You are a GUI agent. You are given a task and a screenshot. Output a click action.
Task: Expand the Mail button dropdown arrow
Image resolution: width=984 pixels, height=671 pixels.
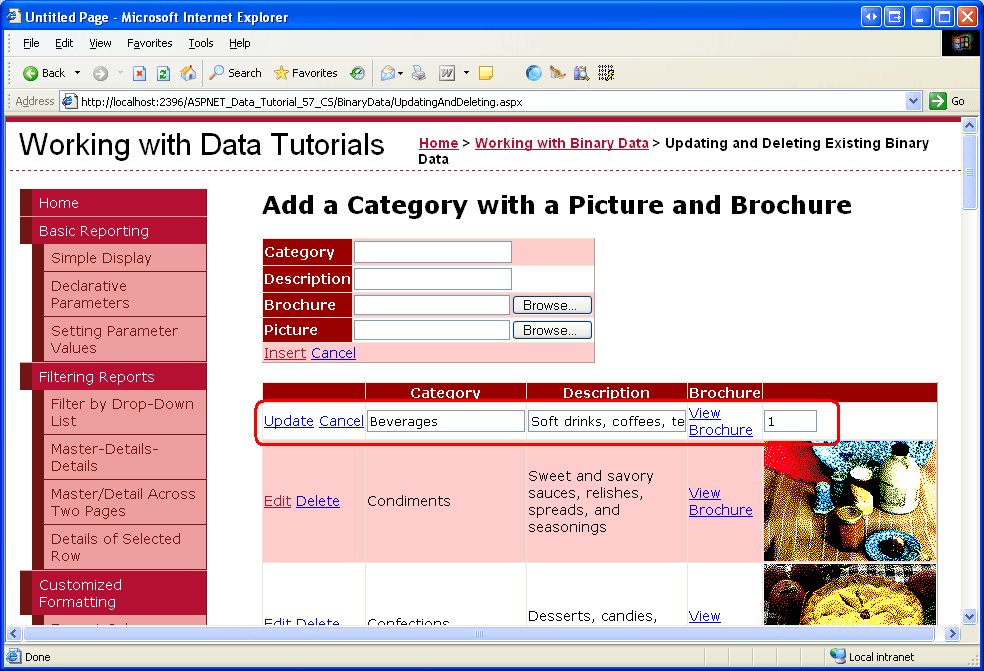click(402, 73)
